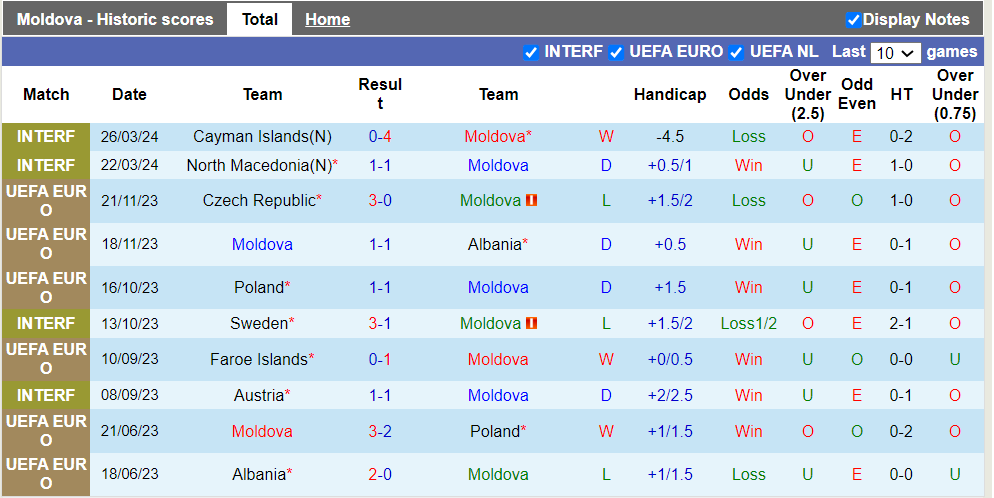The height and width of the screenshot is (498, 994).
Task: Open Faroe Islands team link
Action: (258, 359)
